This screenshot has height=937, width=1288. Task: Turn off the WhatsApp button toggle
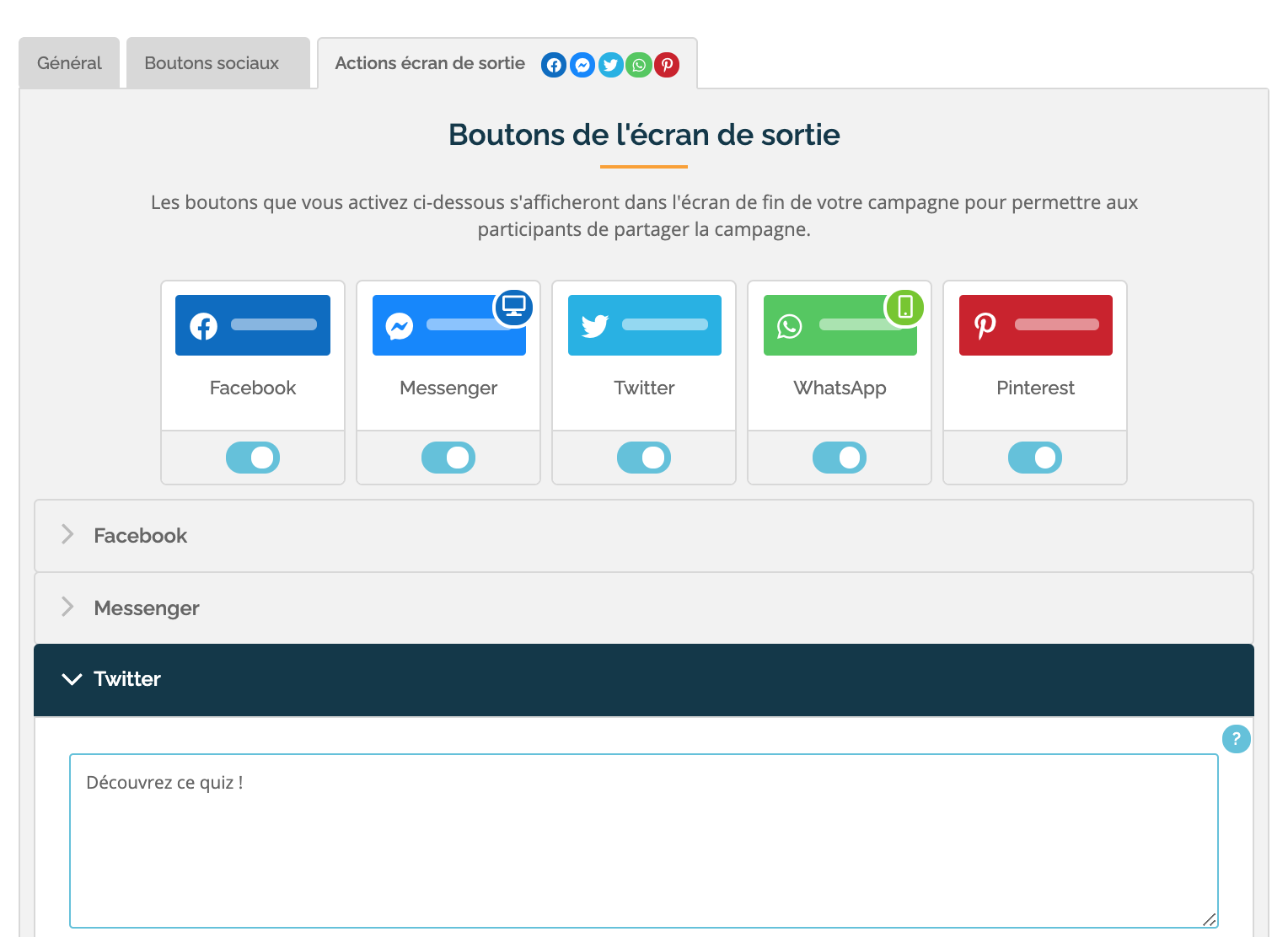pos(840,458)
